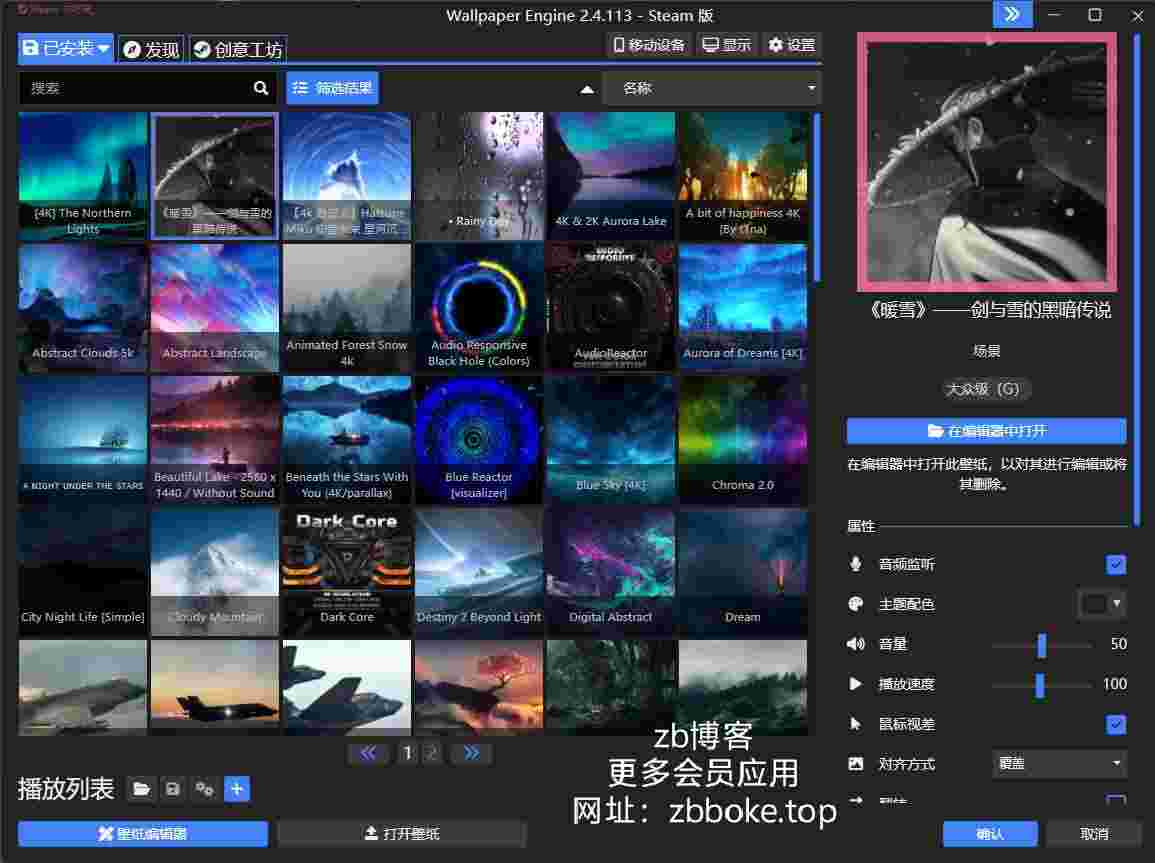Click the properties panel scrollbar

click(1139, 280)
